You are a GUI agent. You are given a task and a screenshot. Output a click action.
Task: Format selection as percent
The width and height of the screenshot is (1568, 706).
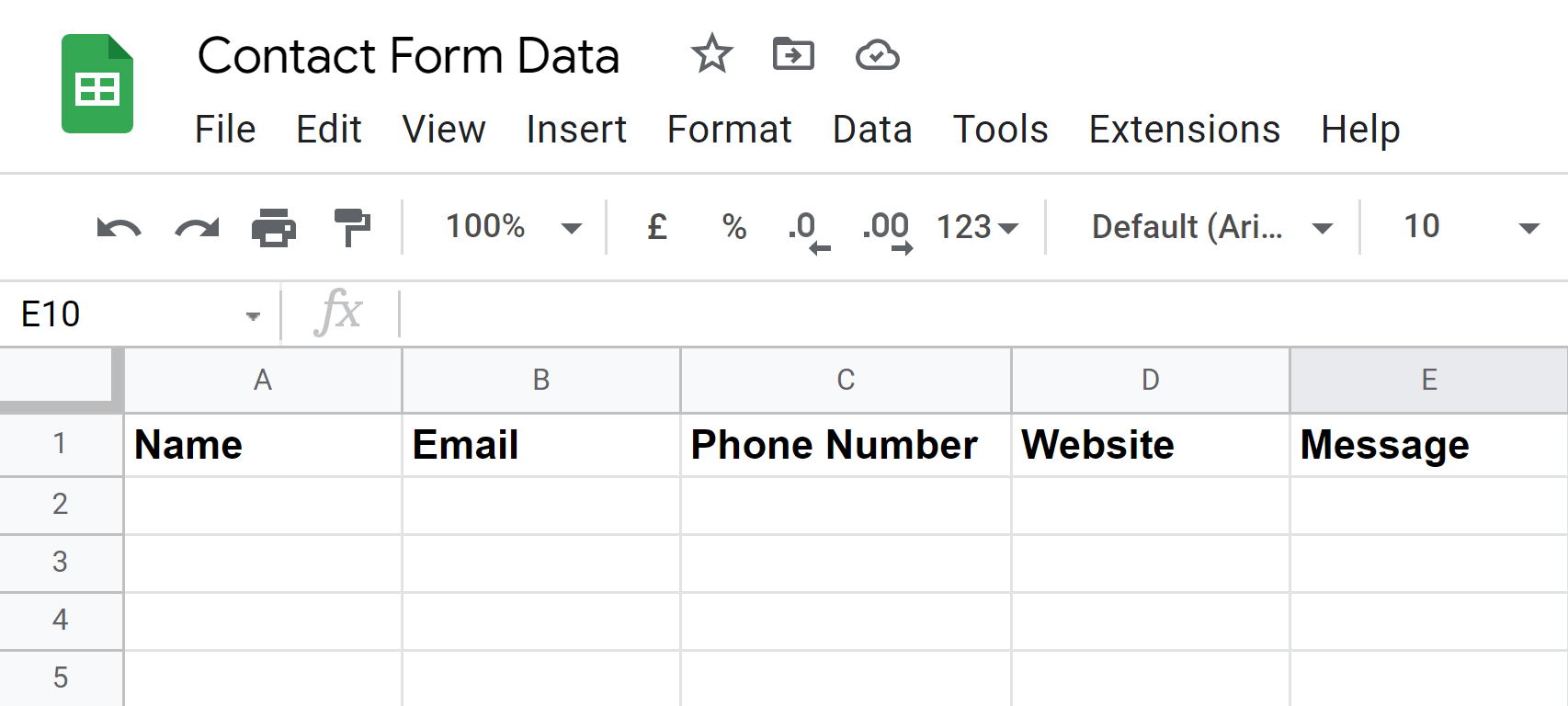[x=734, y=226]
